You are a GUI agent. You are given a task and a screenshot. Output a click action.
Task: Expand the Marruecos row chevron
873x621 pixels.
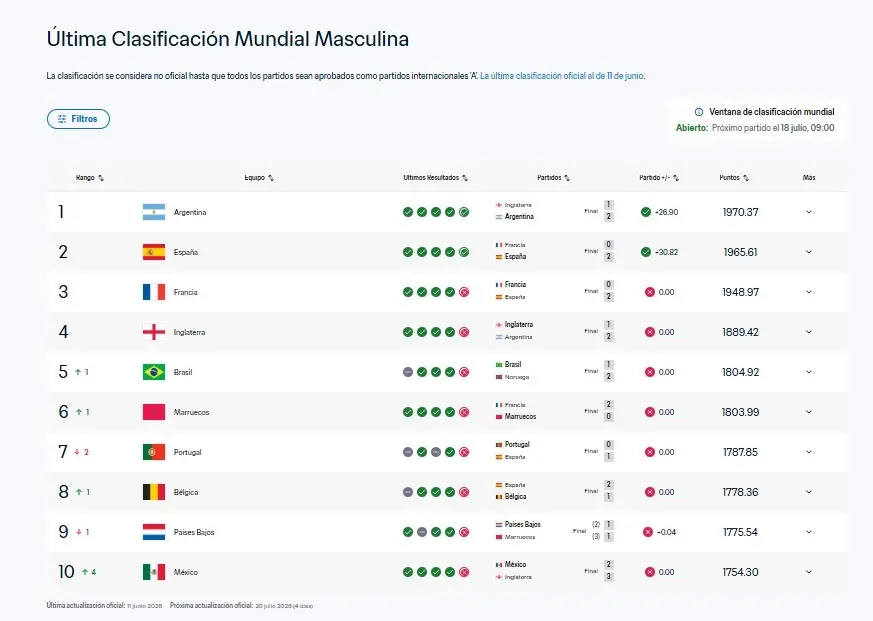809,412
